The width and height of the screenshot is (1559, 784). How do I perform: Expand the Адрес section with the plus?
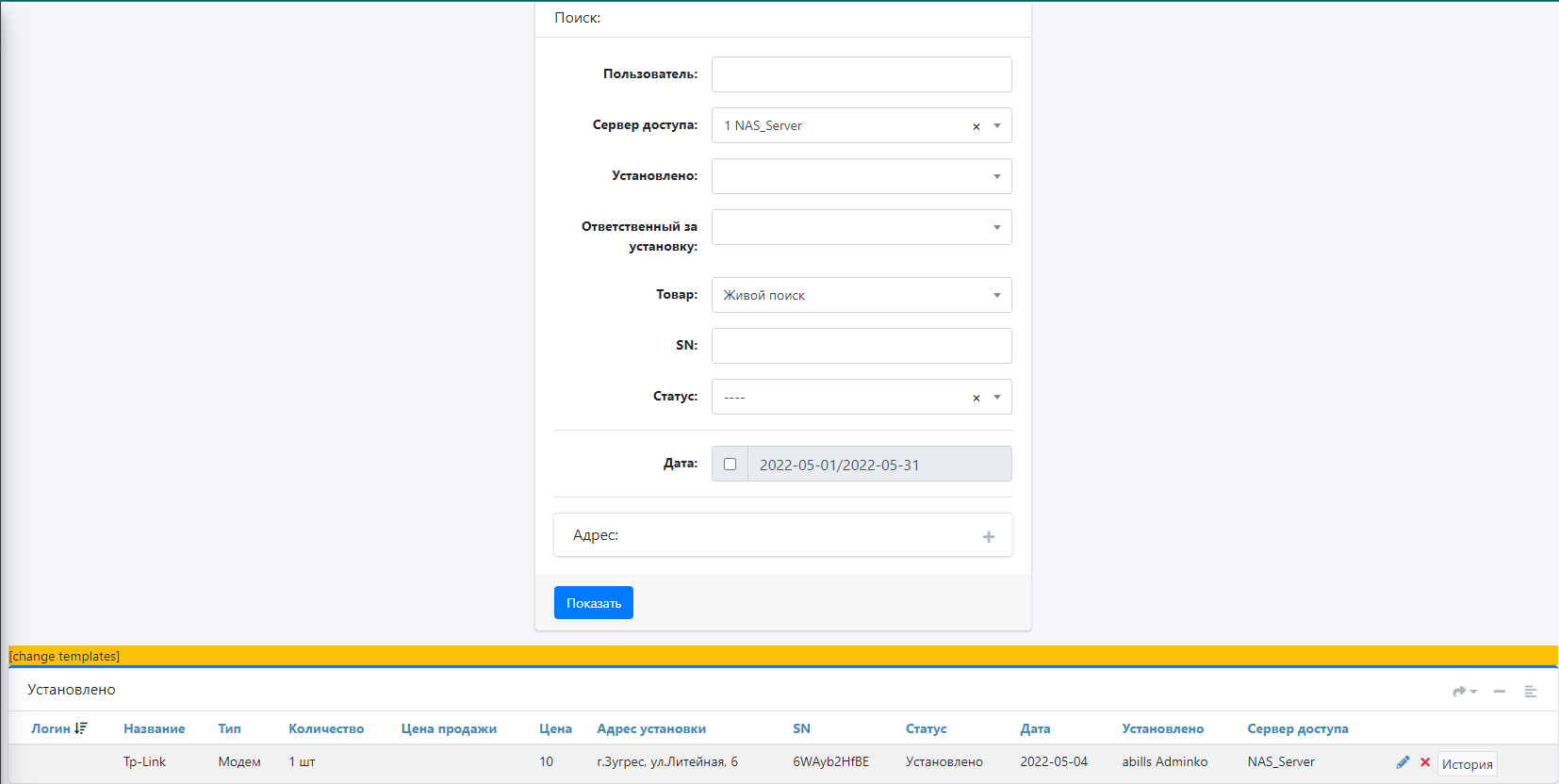pyautogui.click(x=988, y=536)
